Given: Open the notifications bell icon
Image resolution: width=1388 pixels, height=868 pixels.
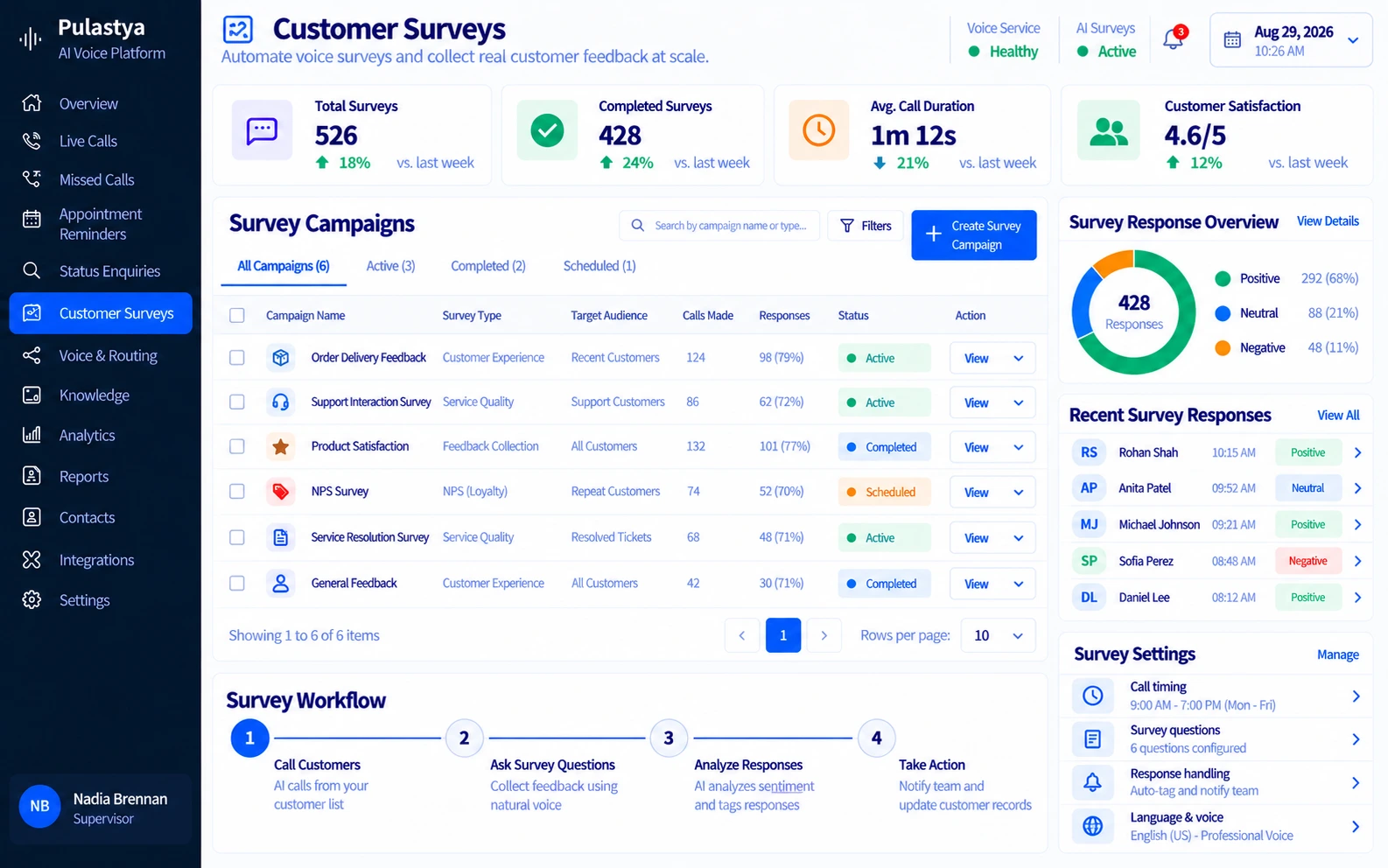Looking at the screenshot, I should [1173, 39].
